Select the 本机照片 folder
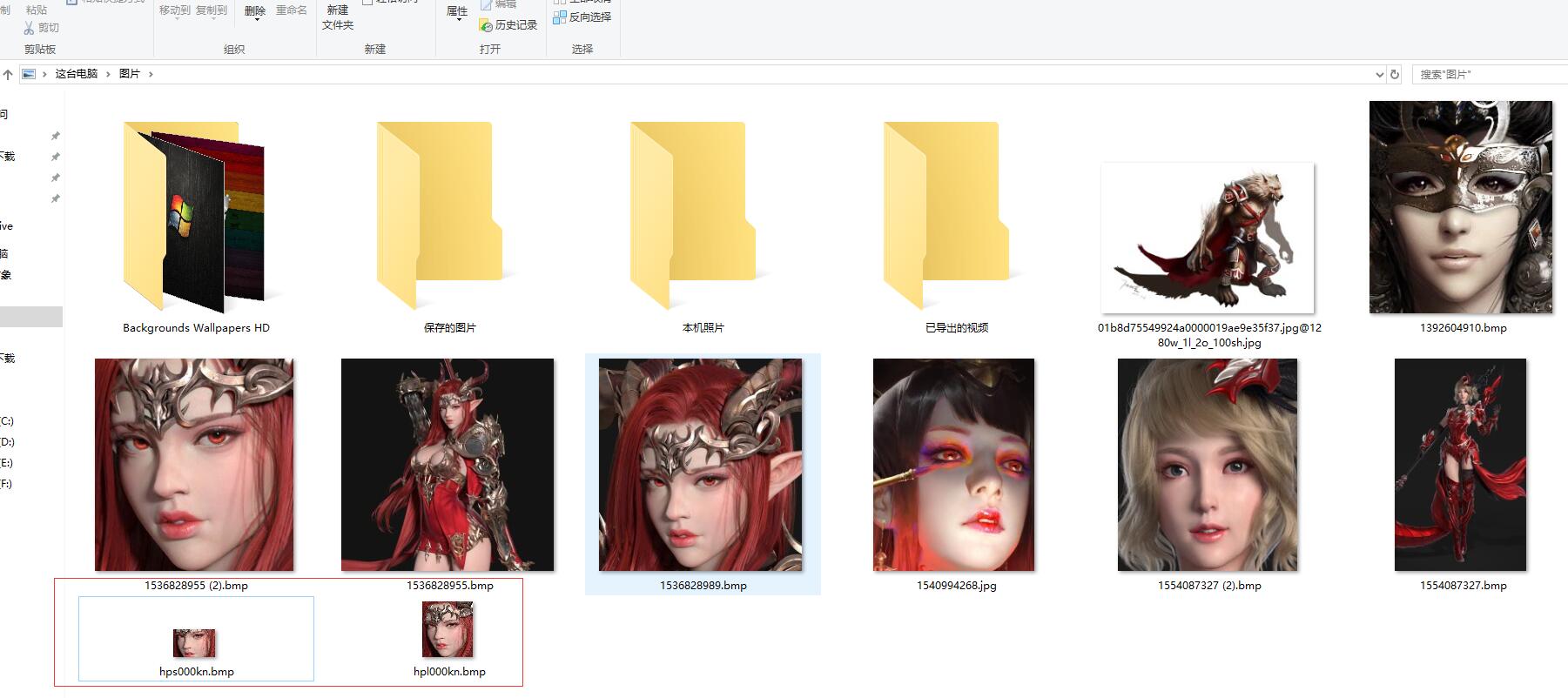The height and width of the screenshot is (698, 1568). (703, 226)
